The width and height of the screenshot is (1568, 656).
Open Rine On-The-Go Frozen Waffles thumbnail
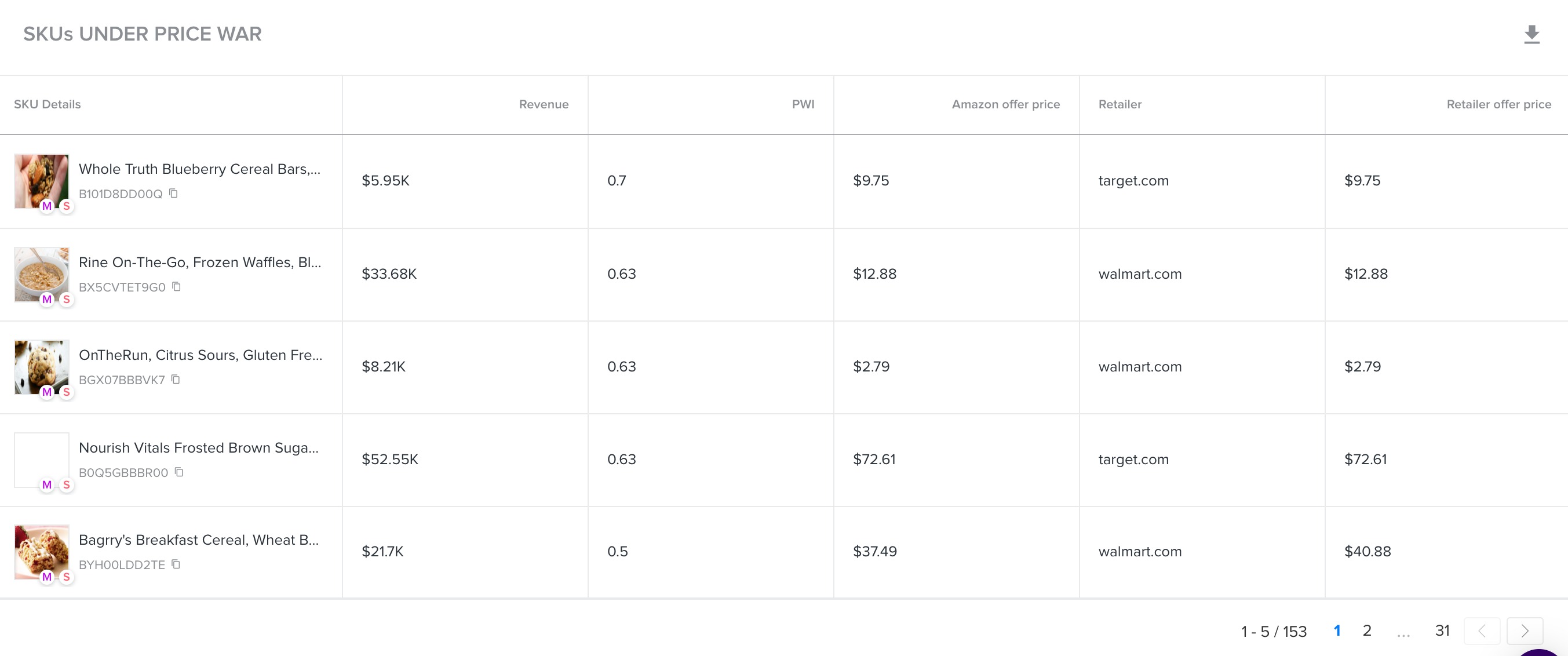pyautogui.click(x=41, y=275)
